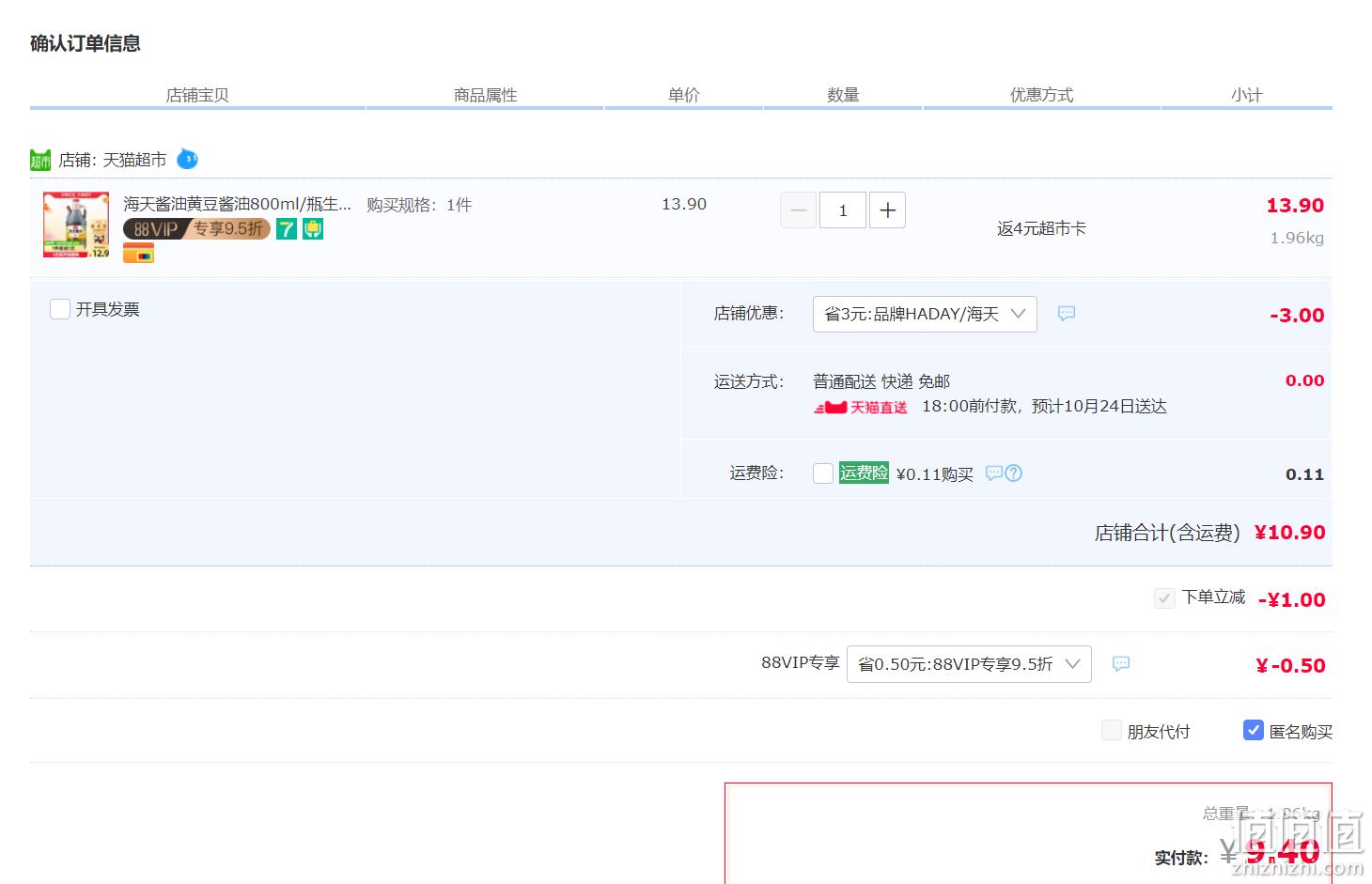Click the 返4元超市卡 promotion text
This screenshot has height=884, width=1372.
click(1041, 228)
